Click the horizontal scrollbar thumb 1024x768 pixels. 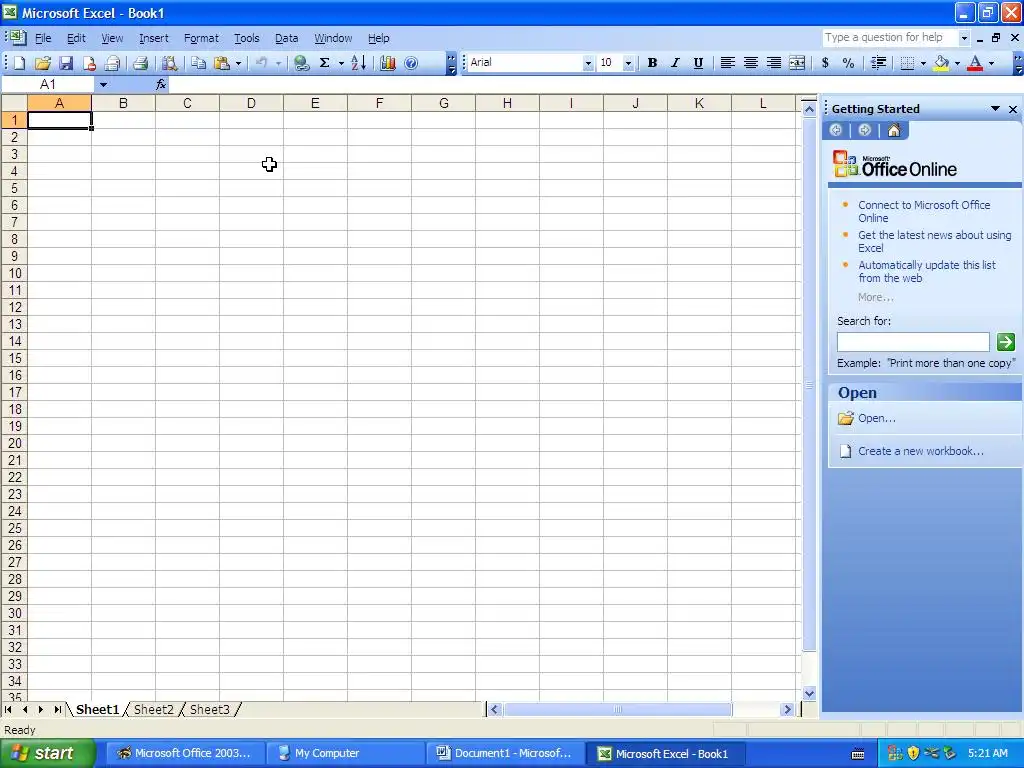617,709
